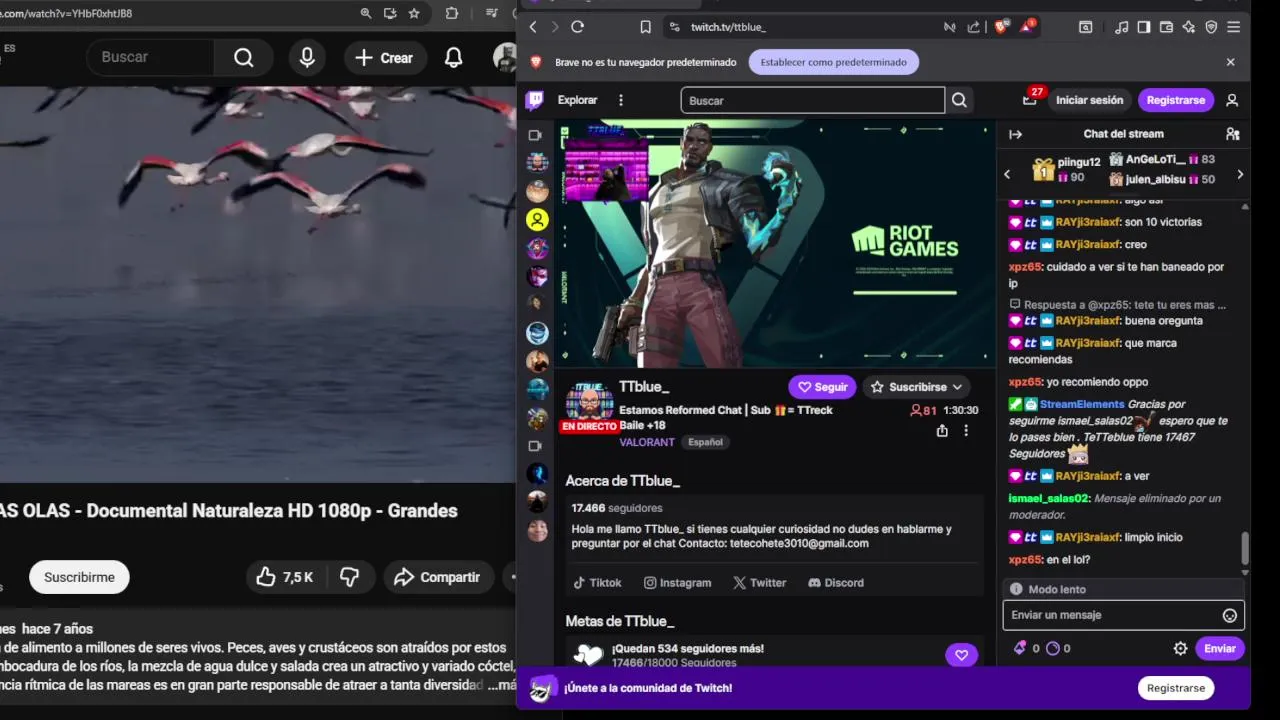Screen dimensions: 1280x720
Task: Click the Modo lento info icon
Action: [x=1016, y=589]
